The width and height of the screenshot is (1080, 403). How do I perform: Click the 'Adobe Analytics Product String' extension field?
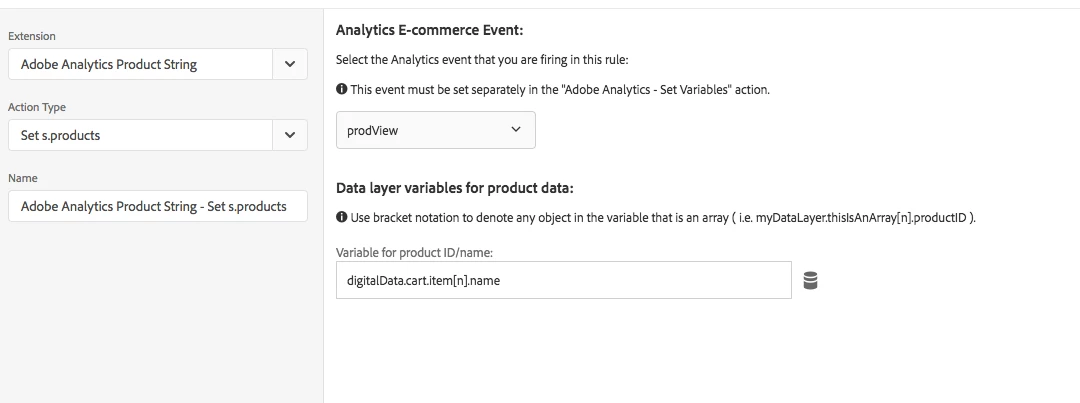pos(140,64)
